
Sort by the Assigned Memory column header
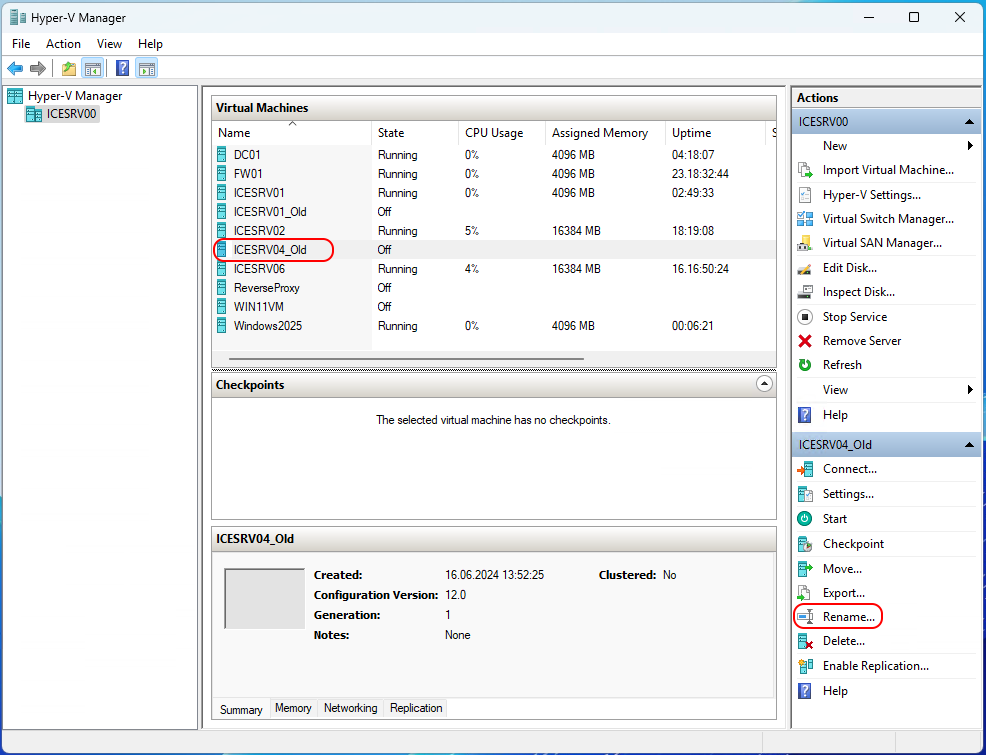coord(606,133)
